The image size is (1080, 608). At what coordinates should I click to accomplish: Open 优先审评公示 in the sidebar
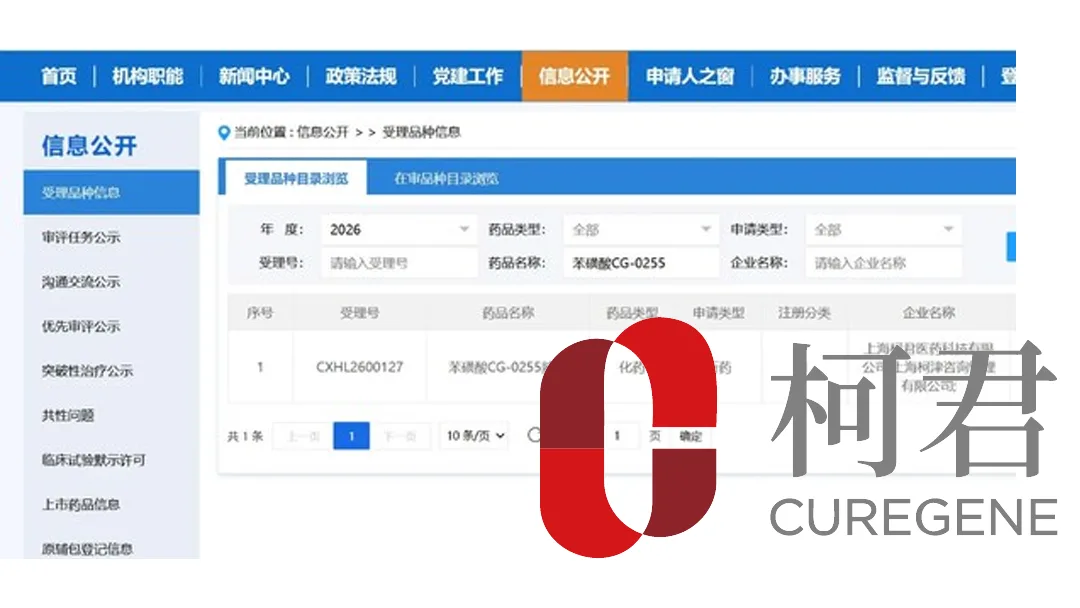pyautogui.click(x=81, y=326)
